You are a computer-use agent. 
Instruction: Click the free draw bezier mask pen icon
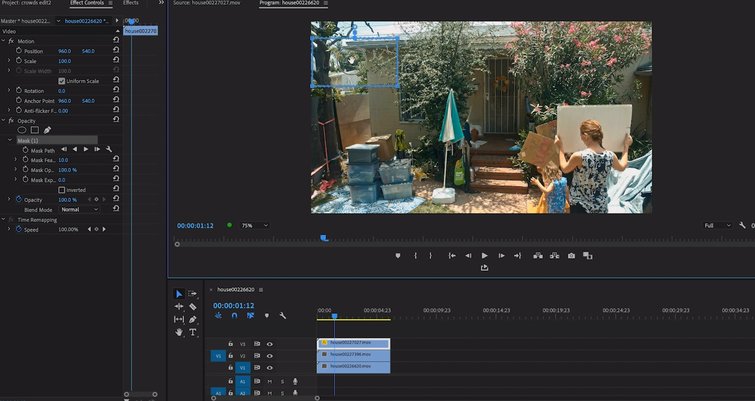[47, 130]
